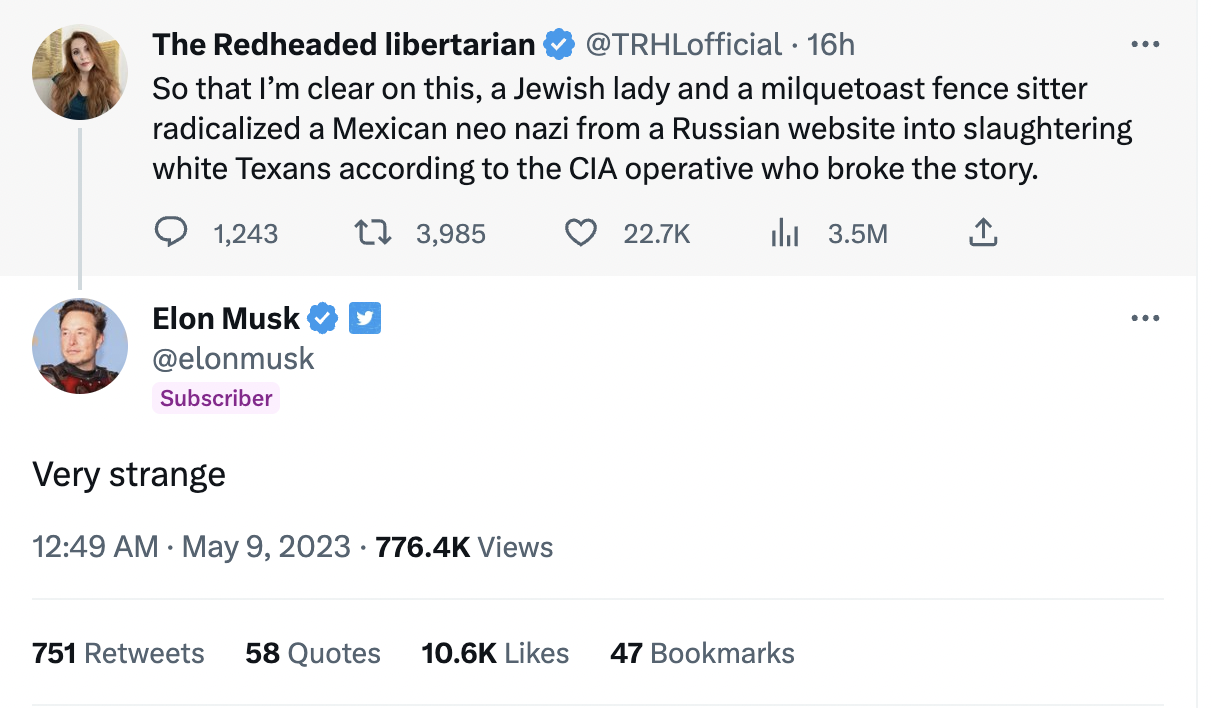Open analytics via the views bar icon
Viewport: 1212px width, 708px height.
(x=785, y=233)
